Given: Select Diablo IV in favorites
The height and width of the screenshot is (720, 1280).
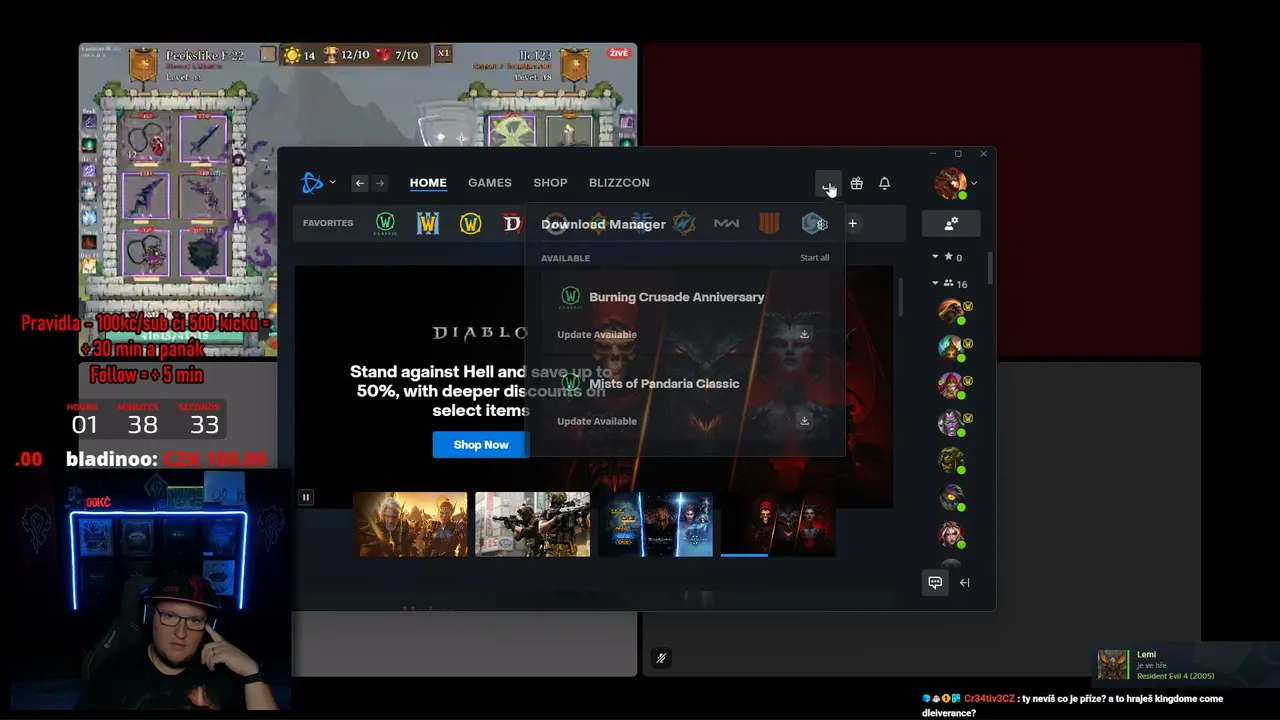Looking at the screenshot, I should click(512, 223).
